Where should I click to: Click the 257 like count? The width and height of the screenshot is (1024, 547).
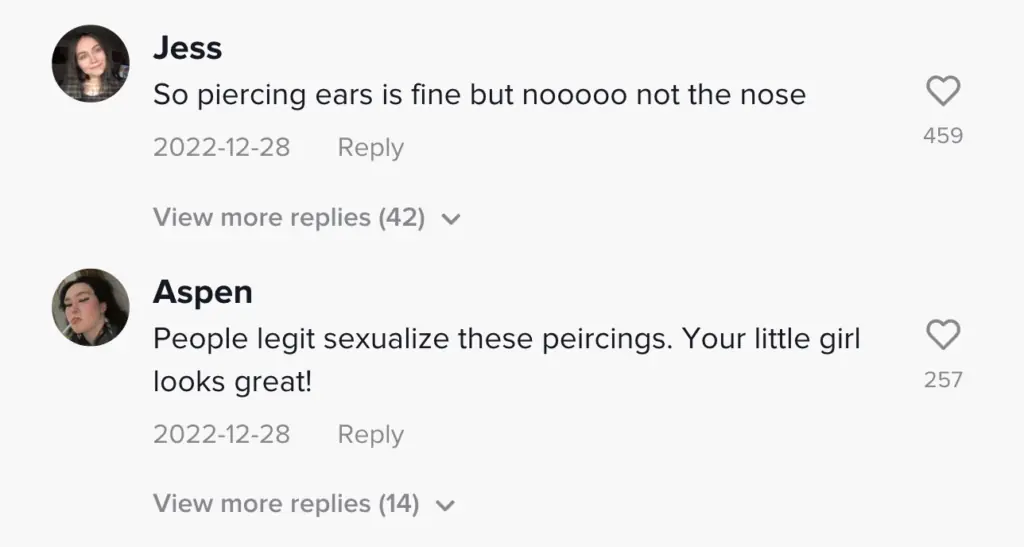click(x=943, y=379)
